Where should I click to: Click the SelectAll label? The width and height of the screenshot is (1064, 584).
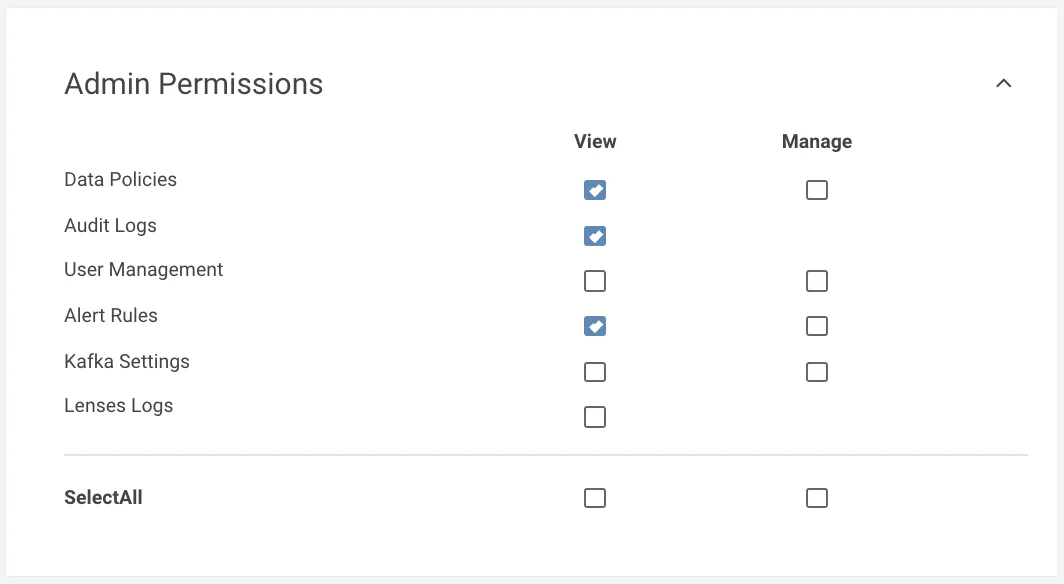[x=103, y=497]
